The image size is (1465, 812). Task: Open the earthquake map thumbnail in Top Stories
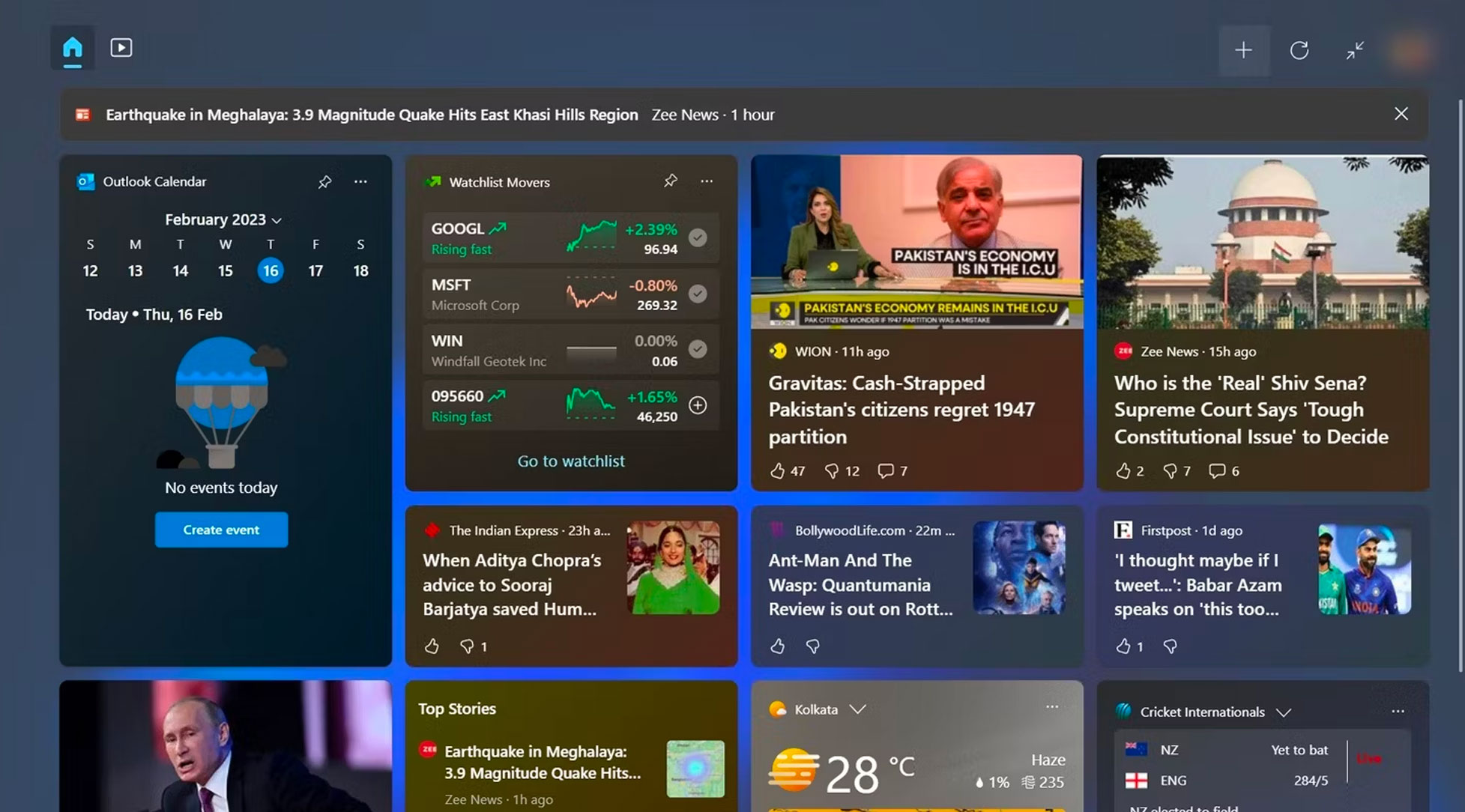[695, 769]
